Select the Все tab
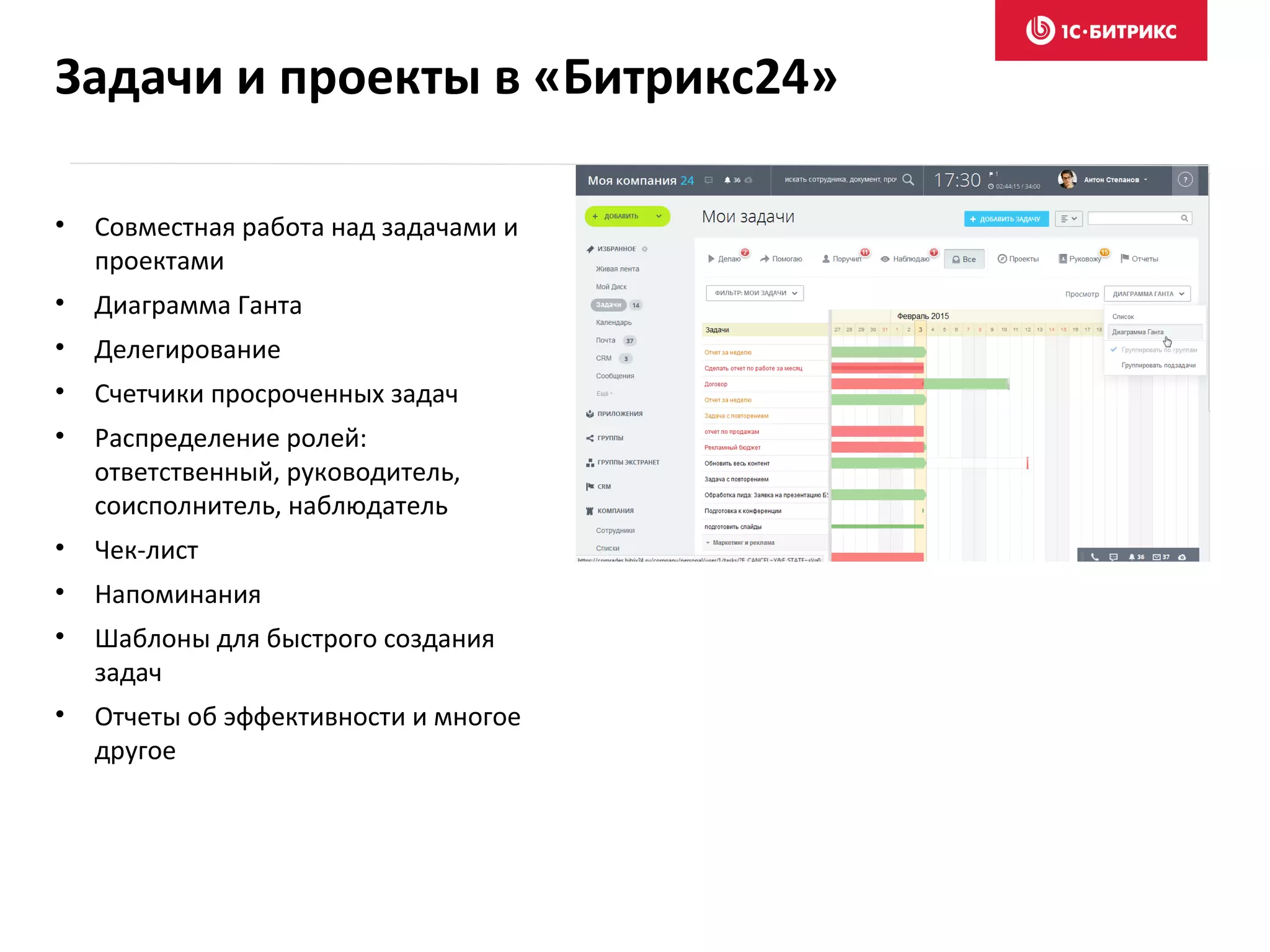Viewport: 1270px width, 952px height. pos(964,260)
